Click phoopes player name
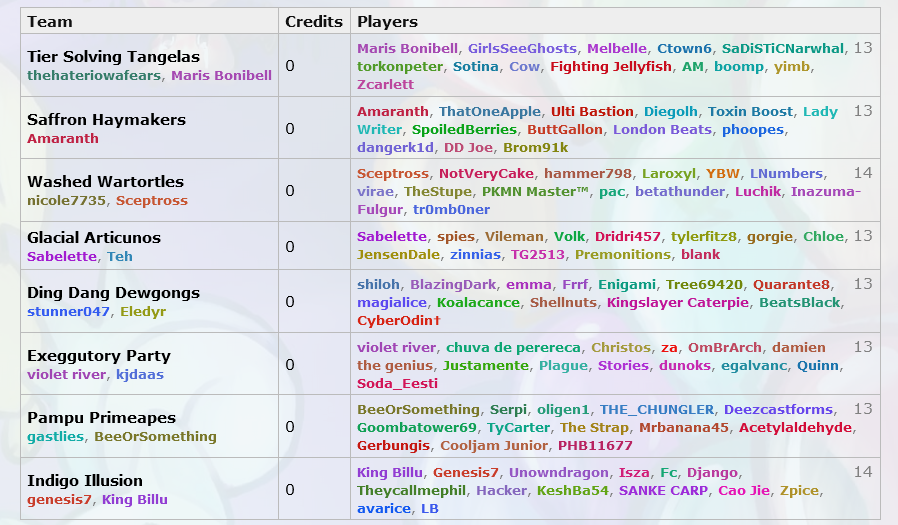The width and height of the screenshot is (898, 525). point(753,129)
